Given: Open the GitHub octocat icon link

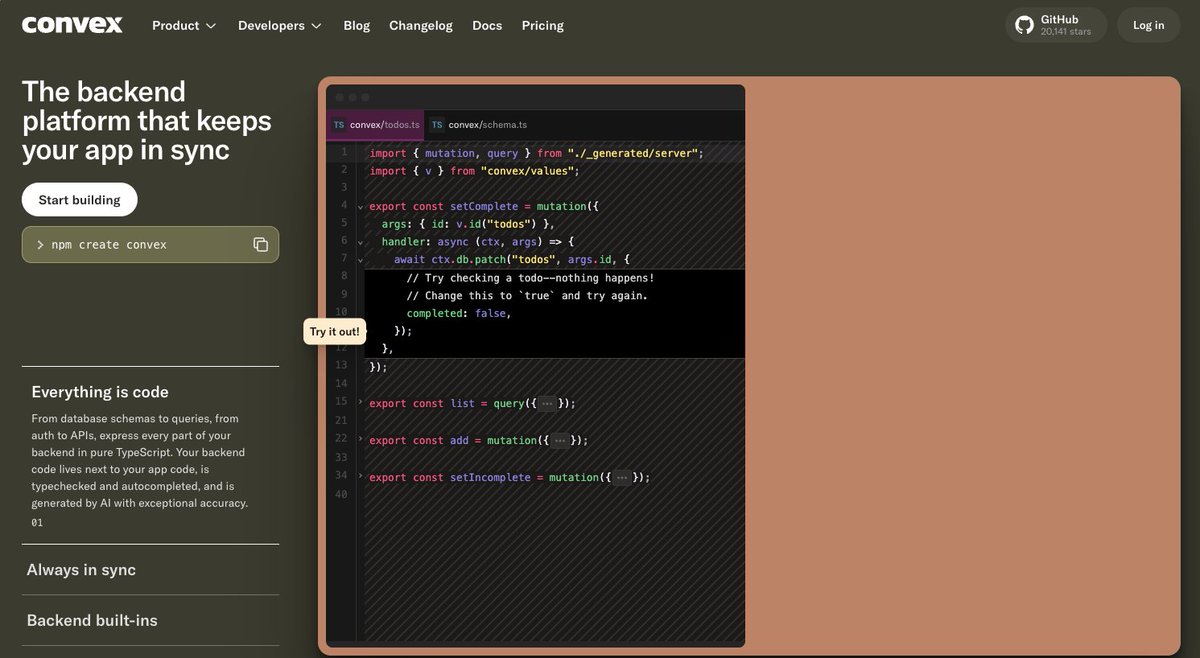Looking at the screenshot, I should coord(1024,25).
